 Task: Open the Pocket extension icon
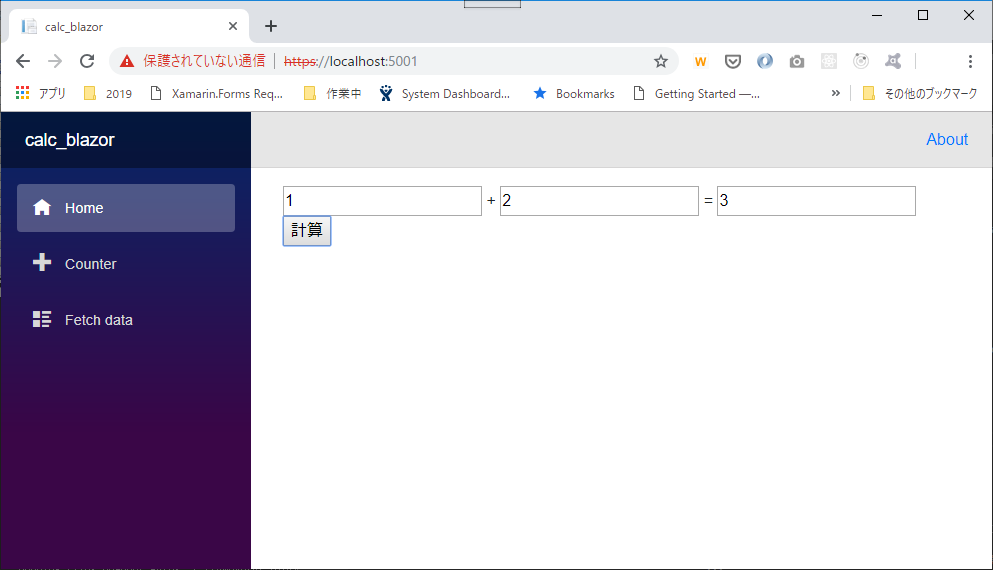pos(733,61)
